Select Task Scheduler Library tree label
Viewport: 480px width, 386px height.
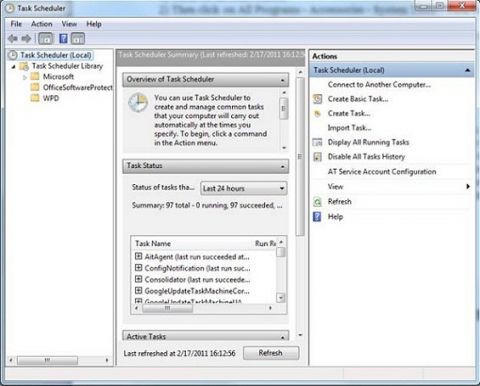[x=67, y=66]
